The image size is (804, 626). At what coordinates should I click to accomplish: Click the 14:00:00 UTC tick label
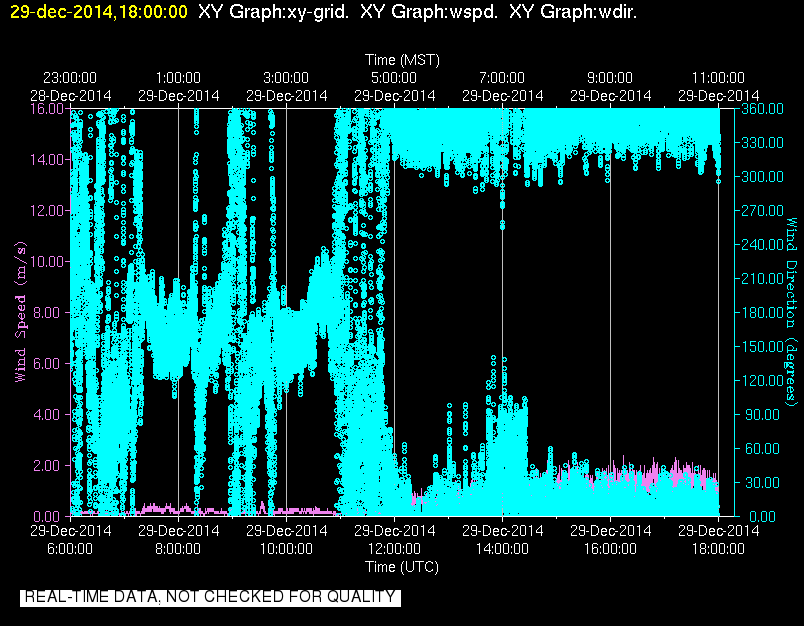pos(502,549)
